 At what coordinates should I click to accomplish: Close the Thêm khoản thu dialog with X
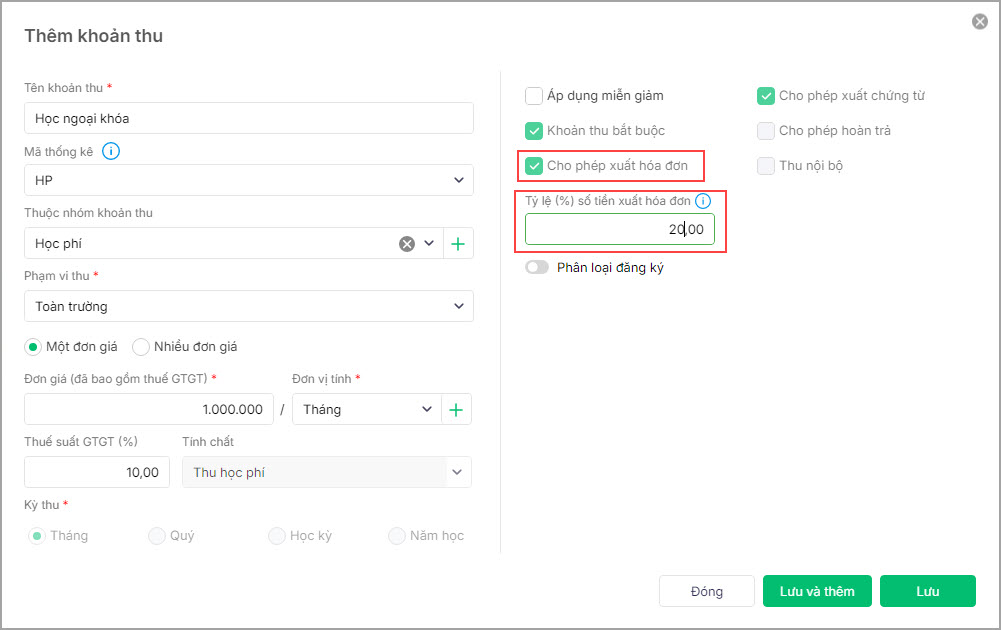click(979, 21)
